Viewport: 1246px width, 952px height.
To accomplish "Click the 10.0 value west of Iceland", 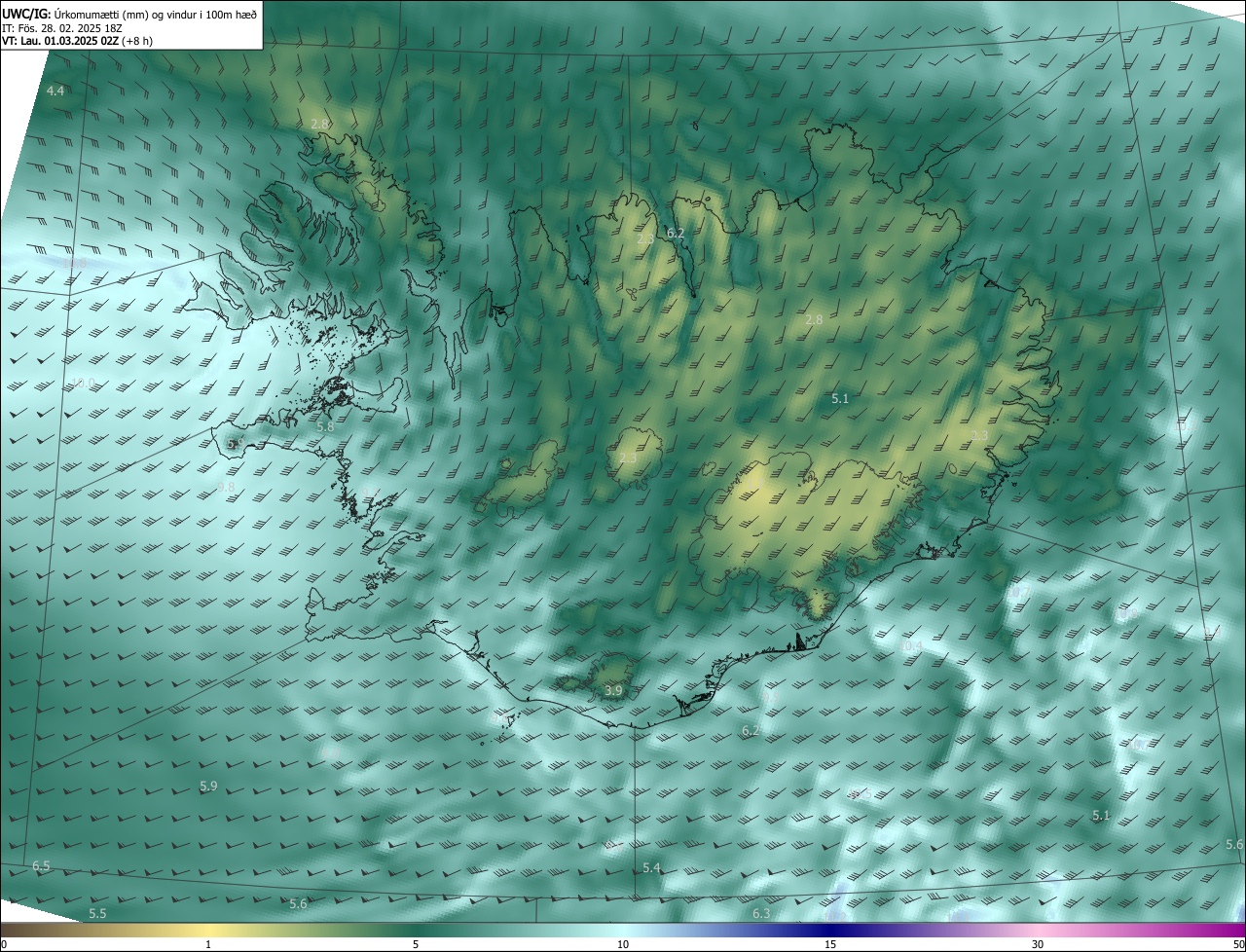I will point(84,384).
